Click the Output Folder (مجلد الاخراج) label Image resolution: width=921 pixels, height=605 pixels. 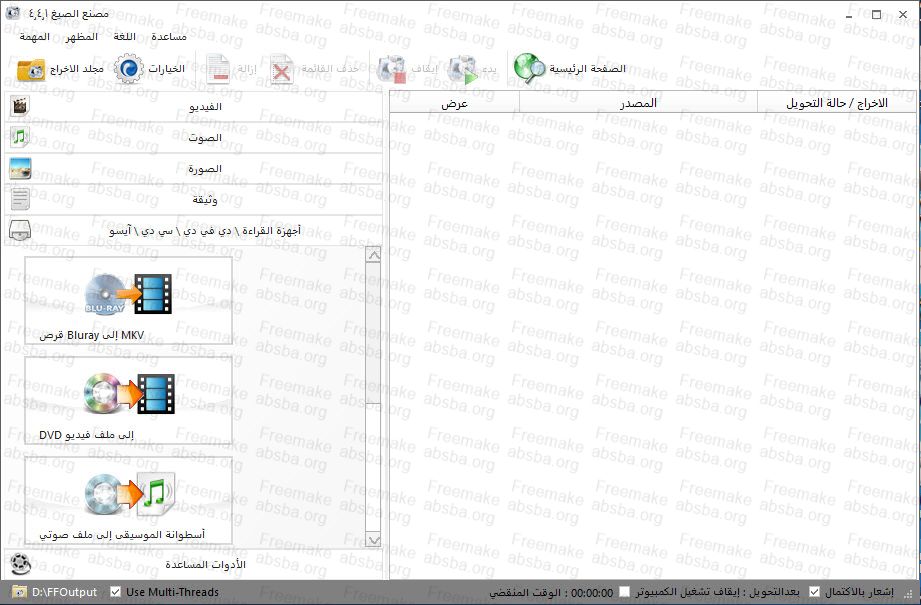(77, 69)
